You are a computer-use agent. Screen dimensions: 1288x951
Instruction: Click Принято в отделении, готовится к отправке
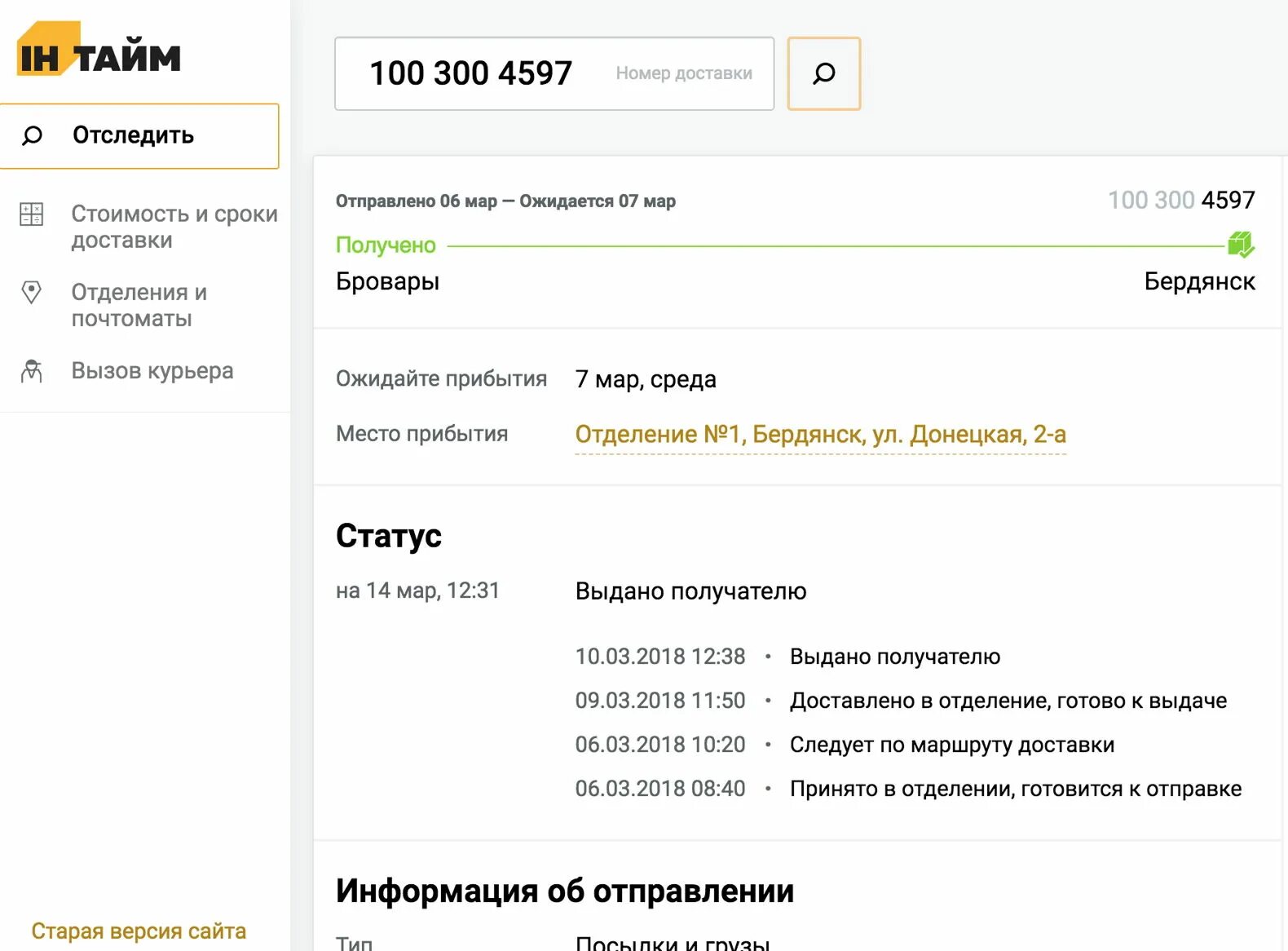pyautogui.click(x=1016, y=790)
